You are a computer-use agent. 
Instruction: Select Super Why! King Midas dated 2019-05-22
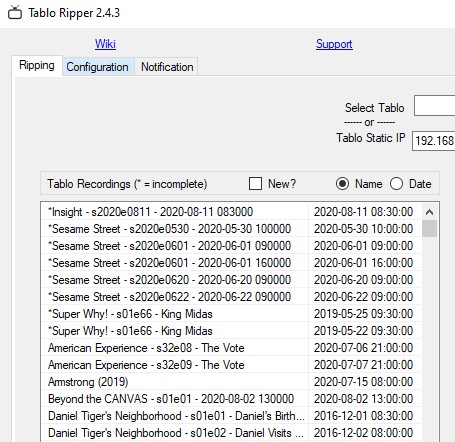(x=231, y=331)
